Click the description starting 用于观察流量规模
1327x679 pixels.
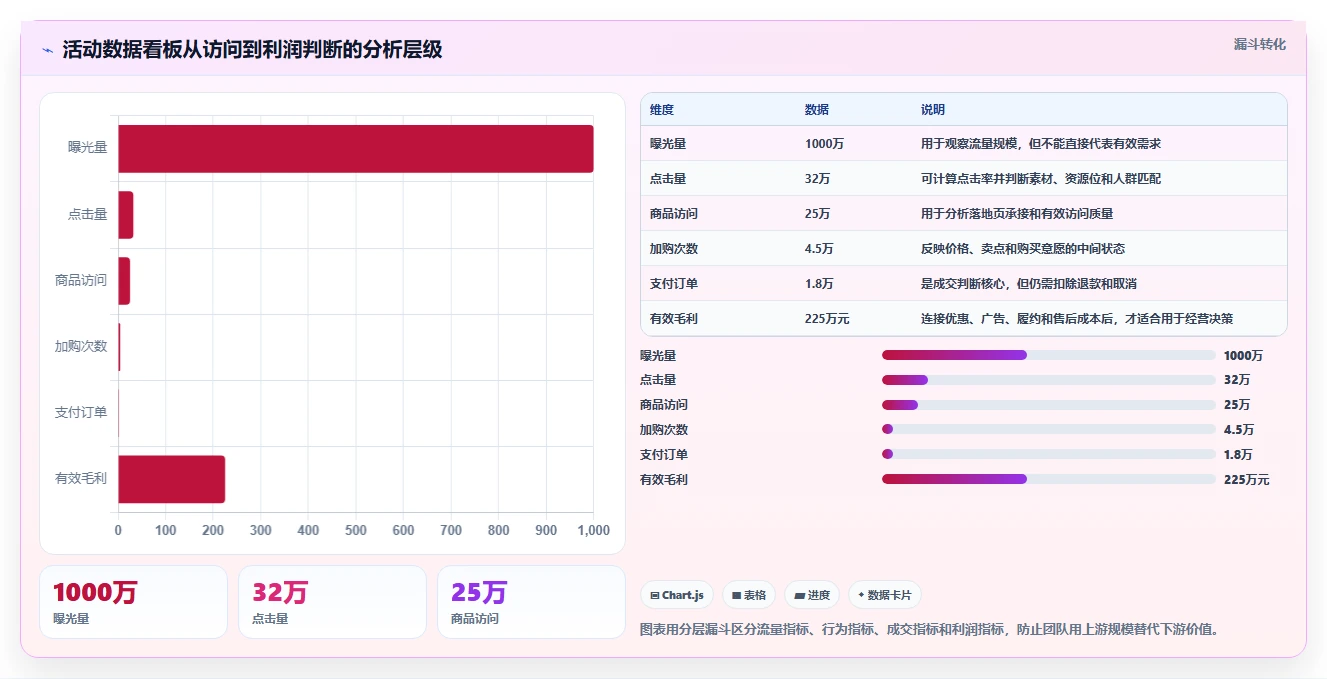pyautogui.click(x=1041, y=144)
